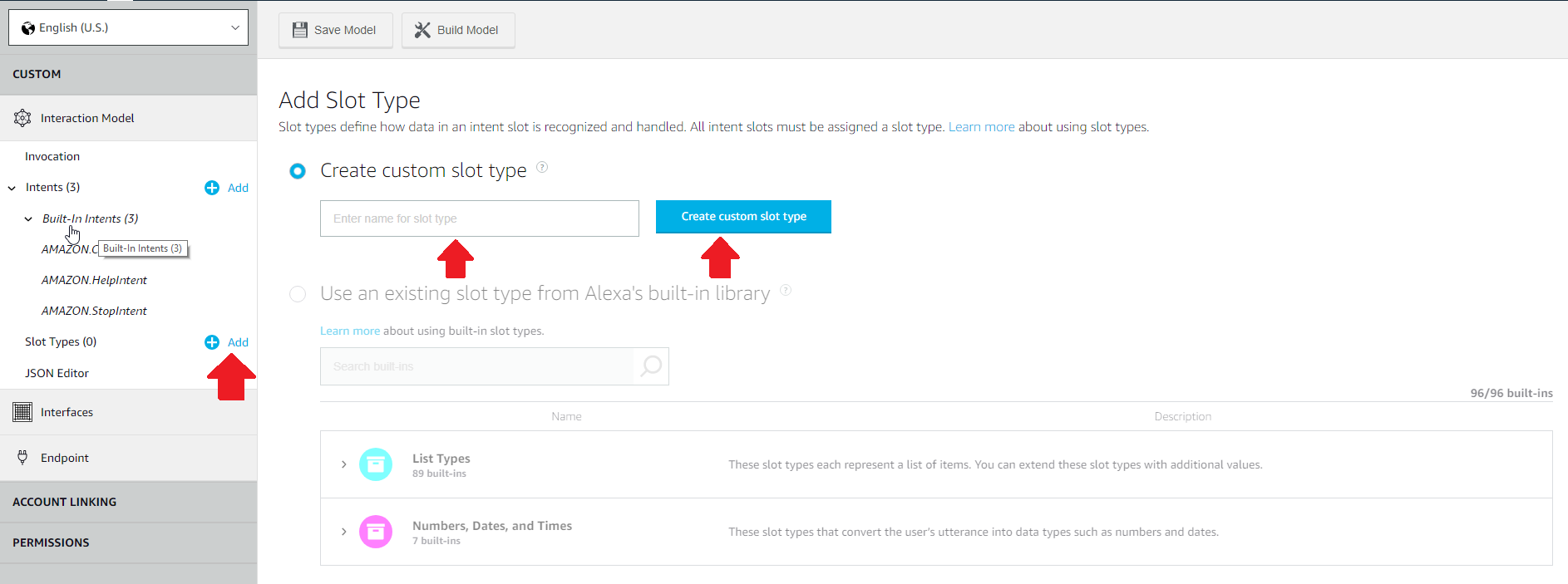Open the Permissions section

pyautogui.click(x=51, y=542)
